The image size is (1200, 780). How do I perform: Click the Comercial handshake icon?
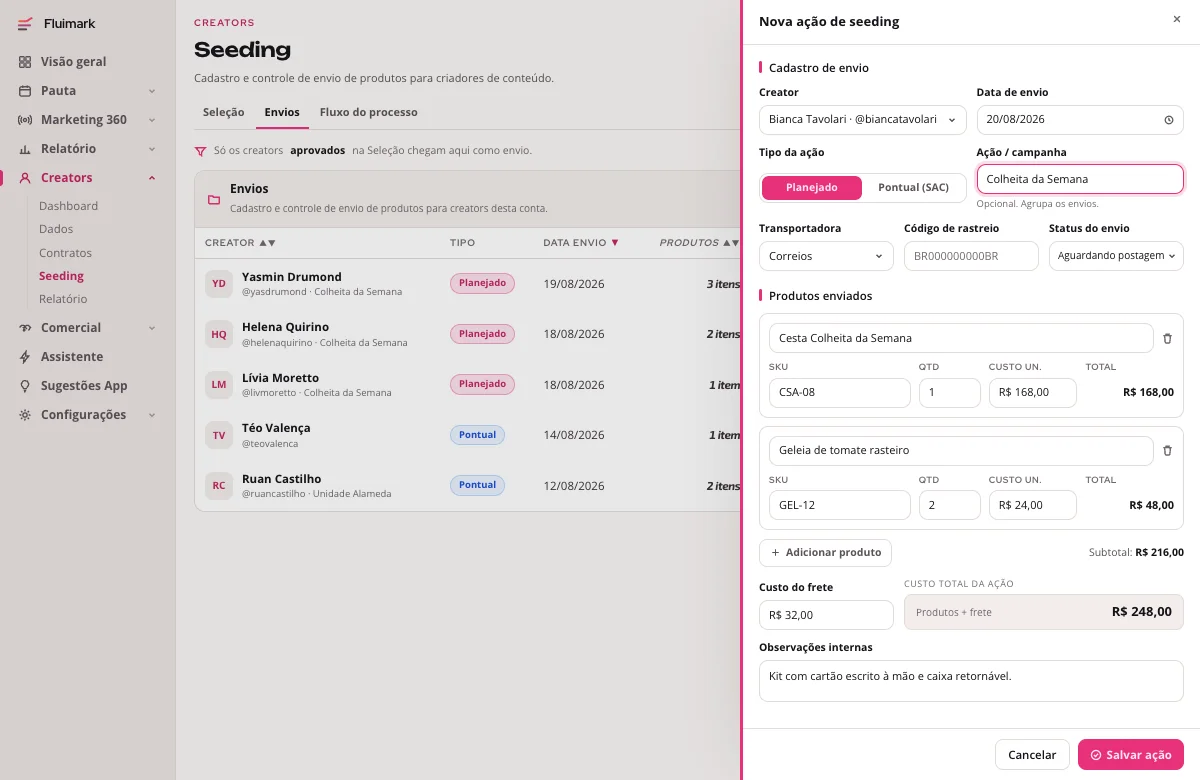click(25, 328)
